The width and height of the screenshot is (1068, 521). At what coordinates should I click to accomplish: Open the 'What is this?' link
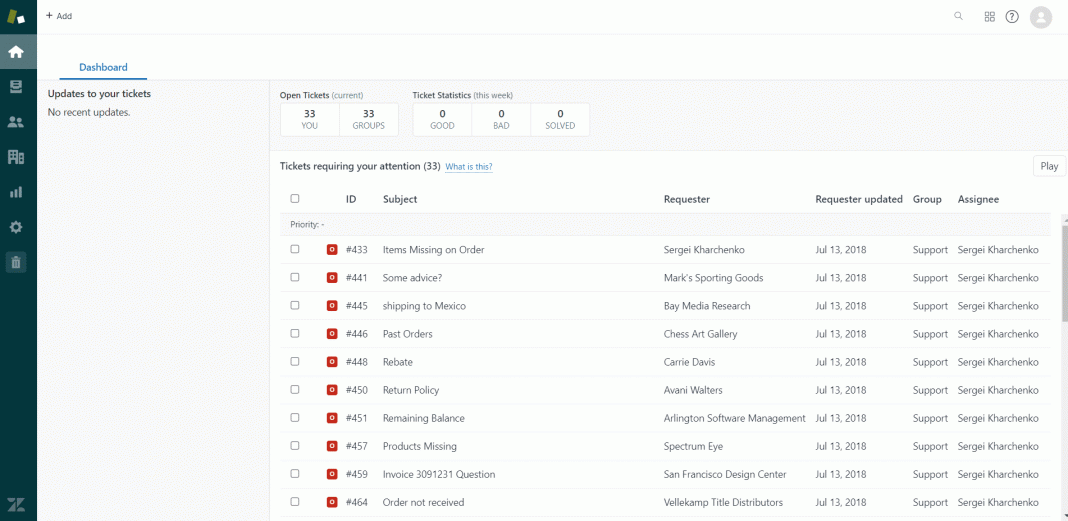[469, 167]
